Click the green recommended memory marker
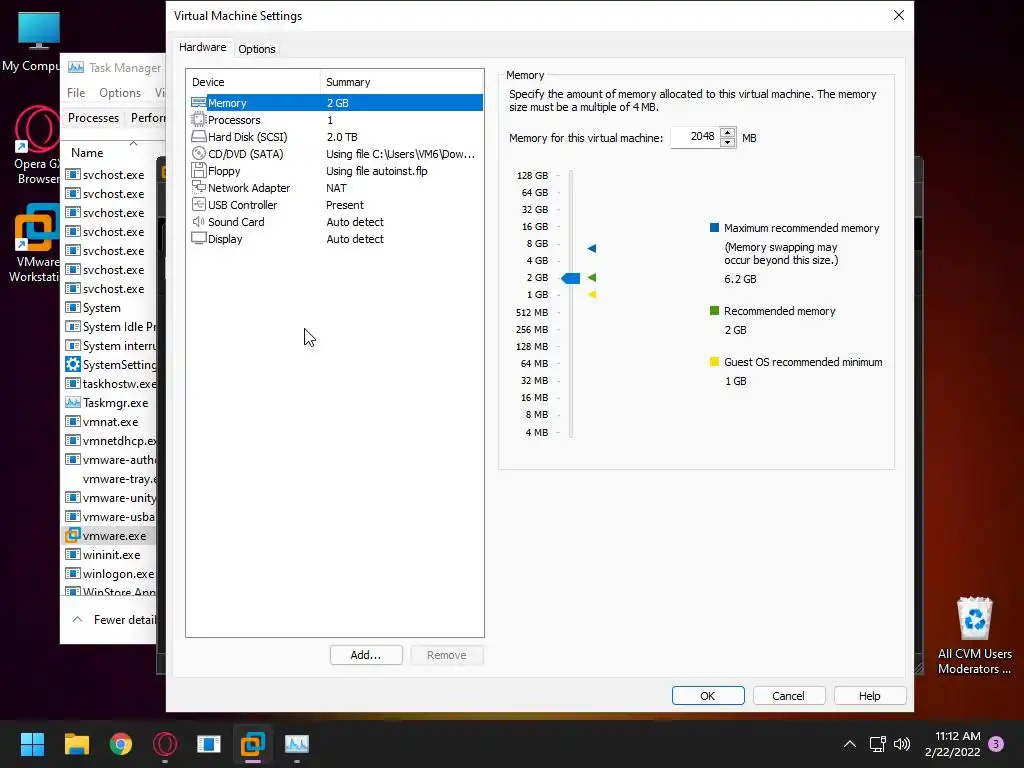The width and height of the screenshot is (1024, 768). click(592, 278)
